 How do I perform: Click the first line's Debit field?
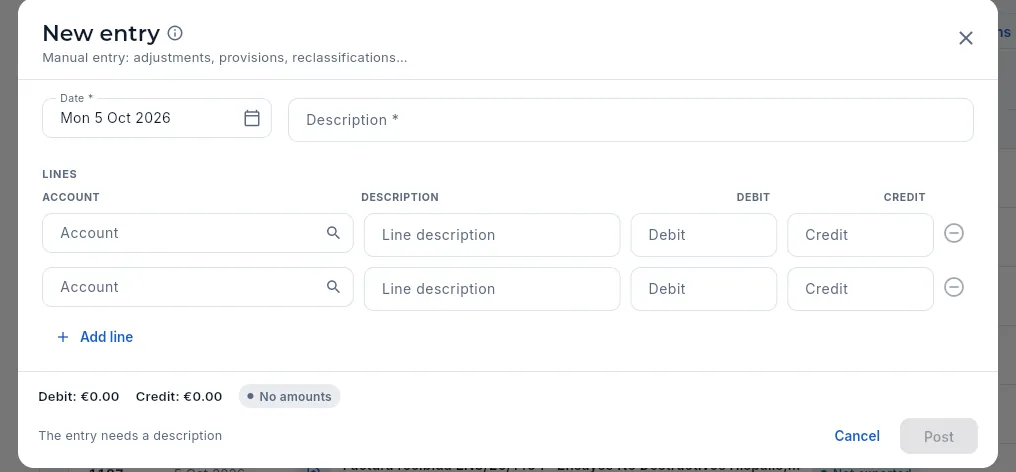(704, 235)
